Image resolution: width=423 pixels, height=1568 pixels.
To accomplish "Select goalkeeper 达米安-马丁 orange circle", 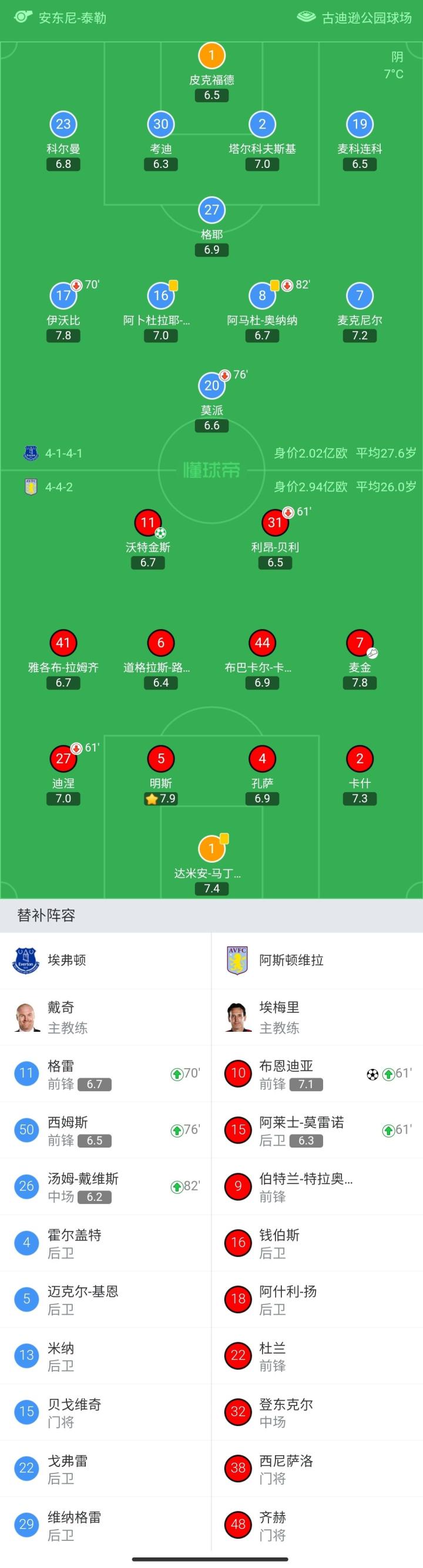I will click(211, 849).
